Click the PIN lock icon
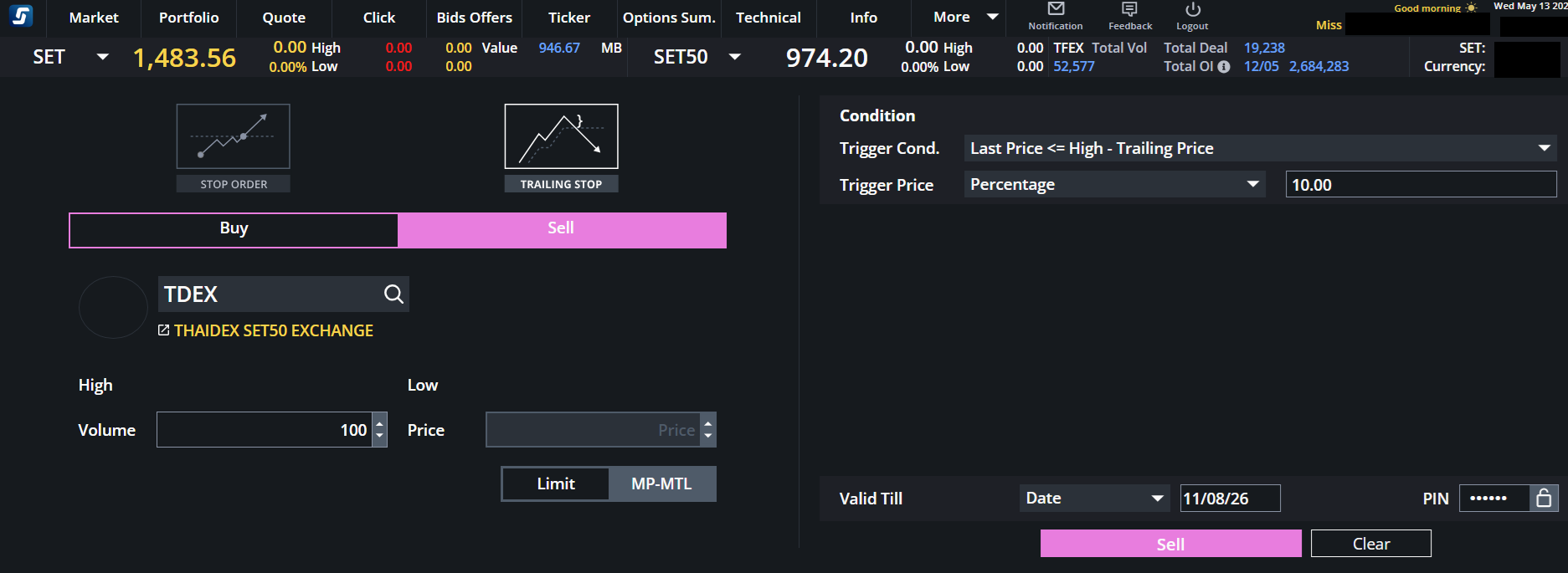The width and height of the screenshot is (1568, 573). click(x=1544, y=499)
